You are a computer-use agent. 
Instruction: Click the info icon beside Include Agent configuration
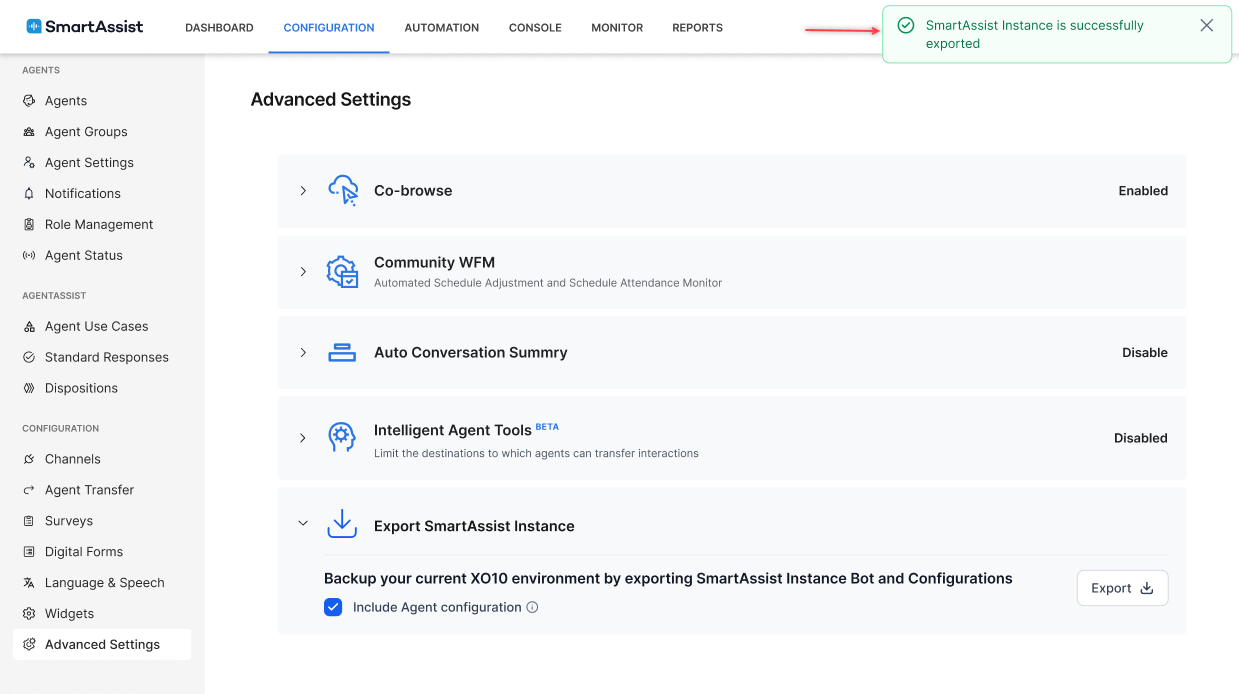click(532, 607)
